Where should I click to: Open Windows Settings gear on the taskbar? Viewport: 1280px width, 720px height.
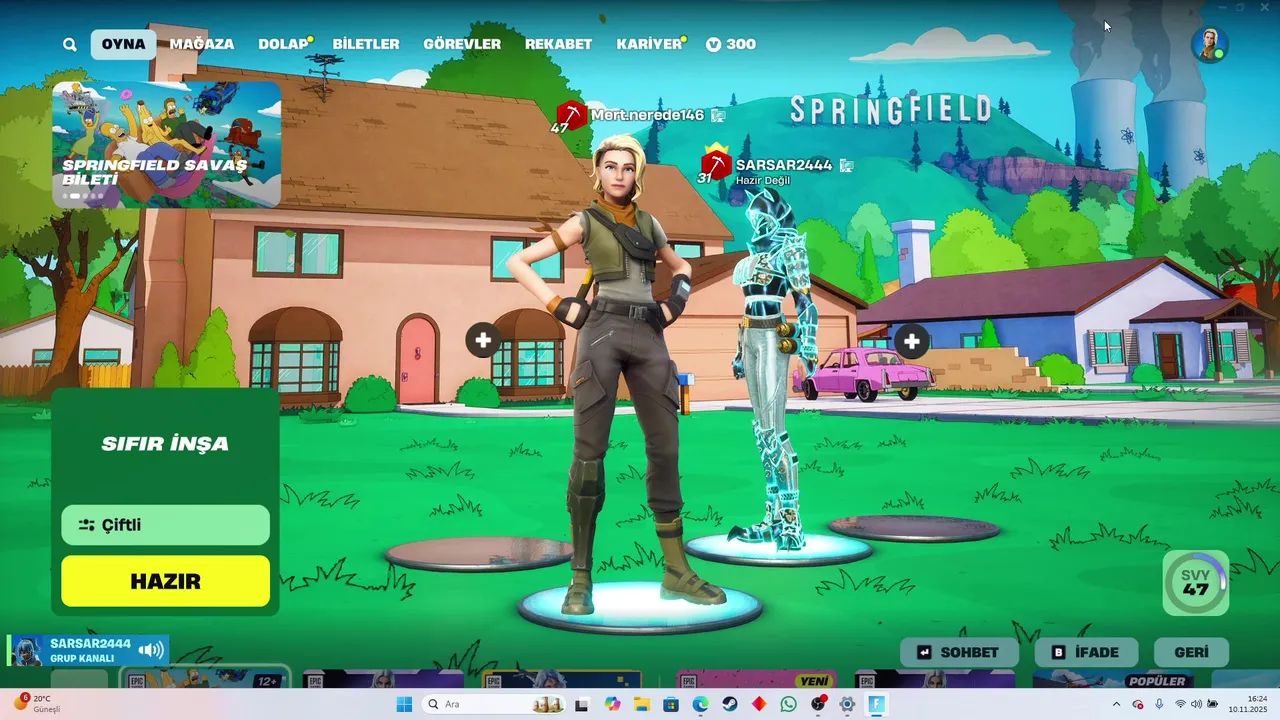point(847,704)
